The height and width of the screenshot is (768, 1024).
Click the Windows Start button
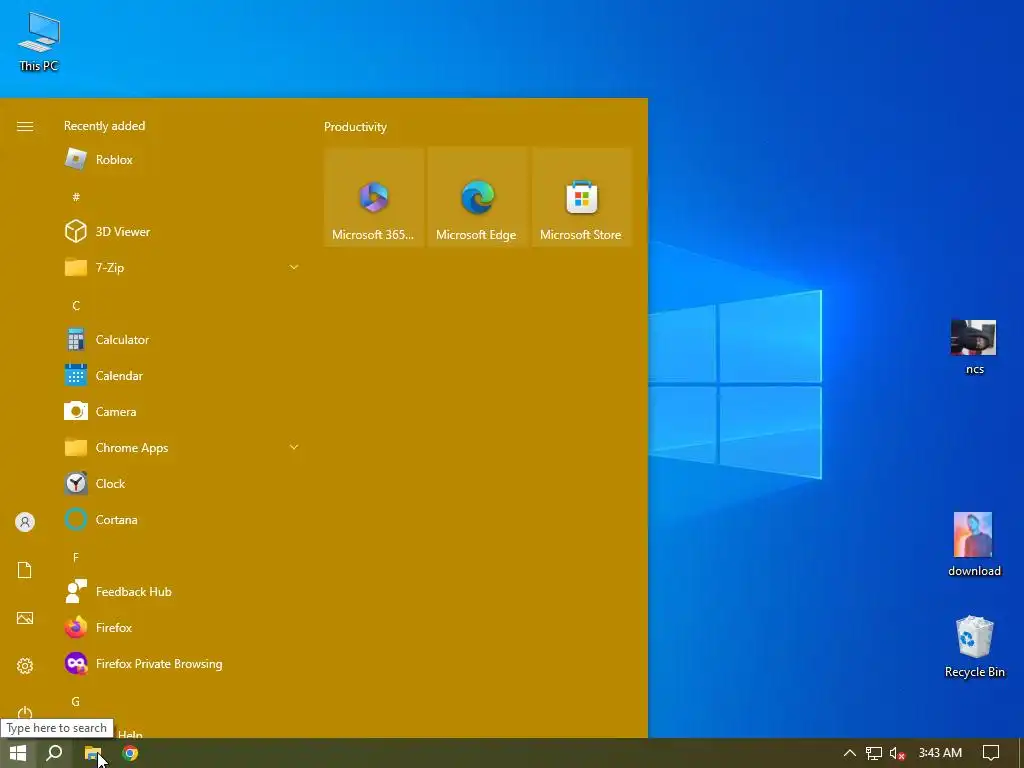(x=18, y=753)
